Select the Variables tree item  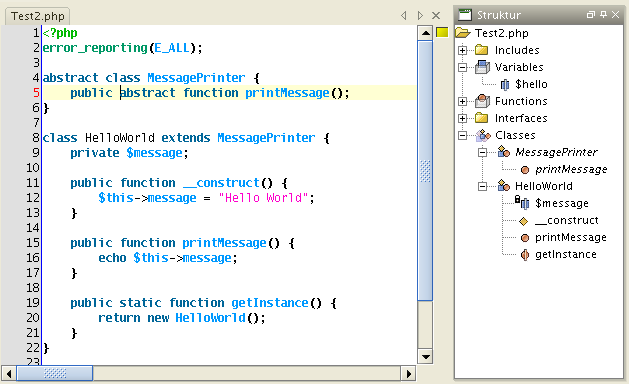[519, 67]
